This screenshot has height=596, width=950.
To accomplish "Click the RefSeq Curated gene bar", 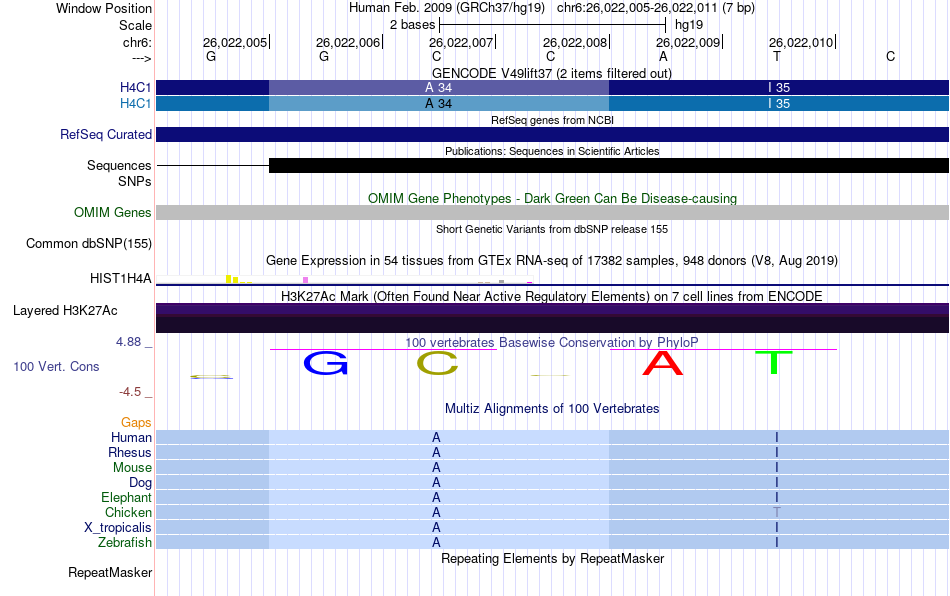I will click(x=553, y=134).
